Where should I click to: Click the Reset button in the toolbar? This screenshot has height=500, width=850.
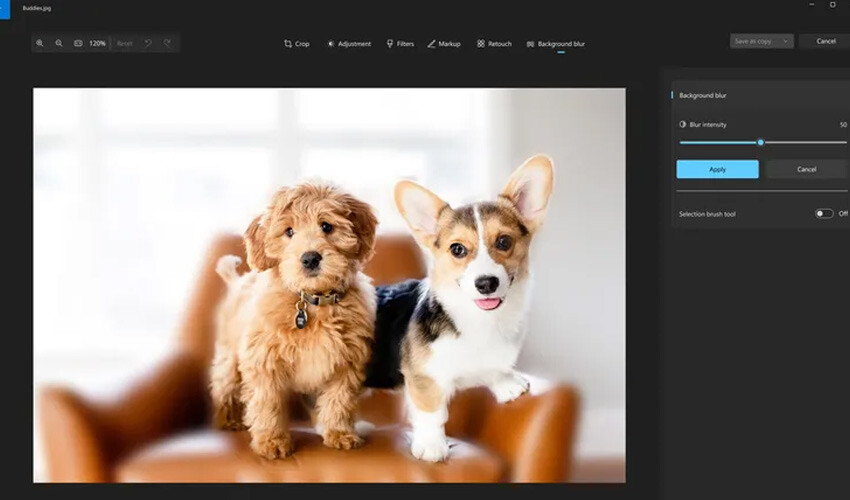pyautogui.click(x=124, y=43)
